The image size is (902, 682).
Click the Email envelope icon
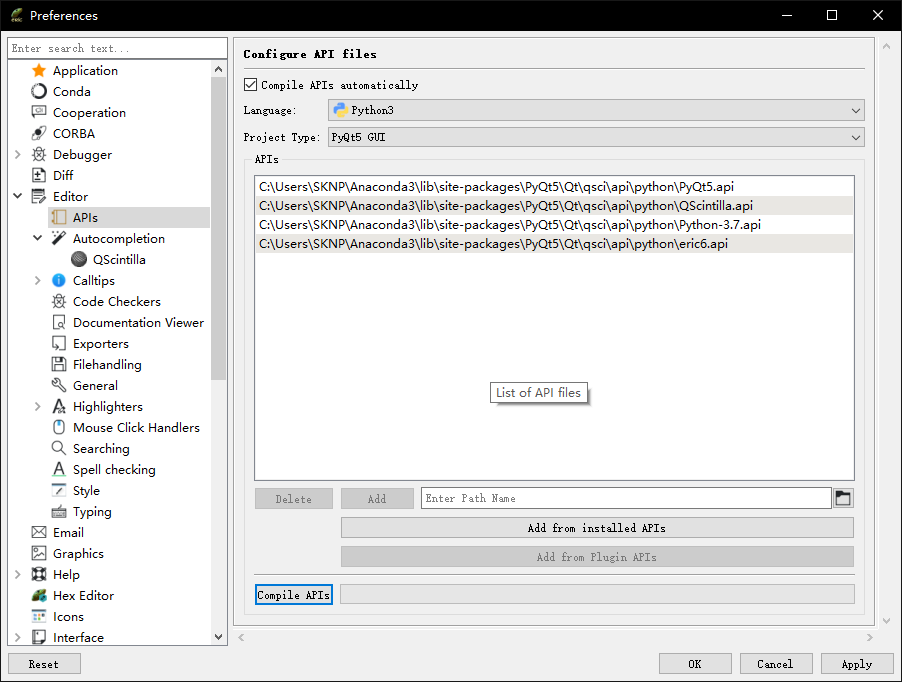click(39, 532)
